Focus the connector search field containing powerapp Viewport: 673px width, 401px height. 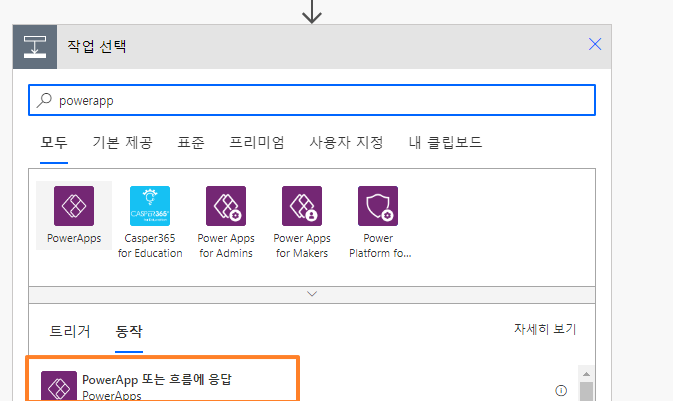coord(312,100)
